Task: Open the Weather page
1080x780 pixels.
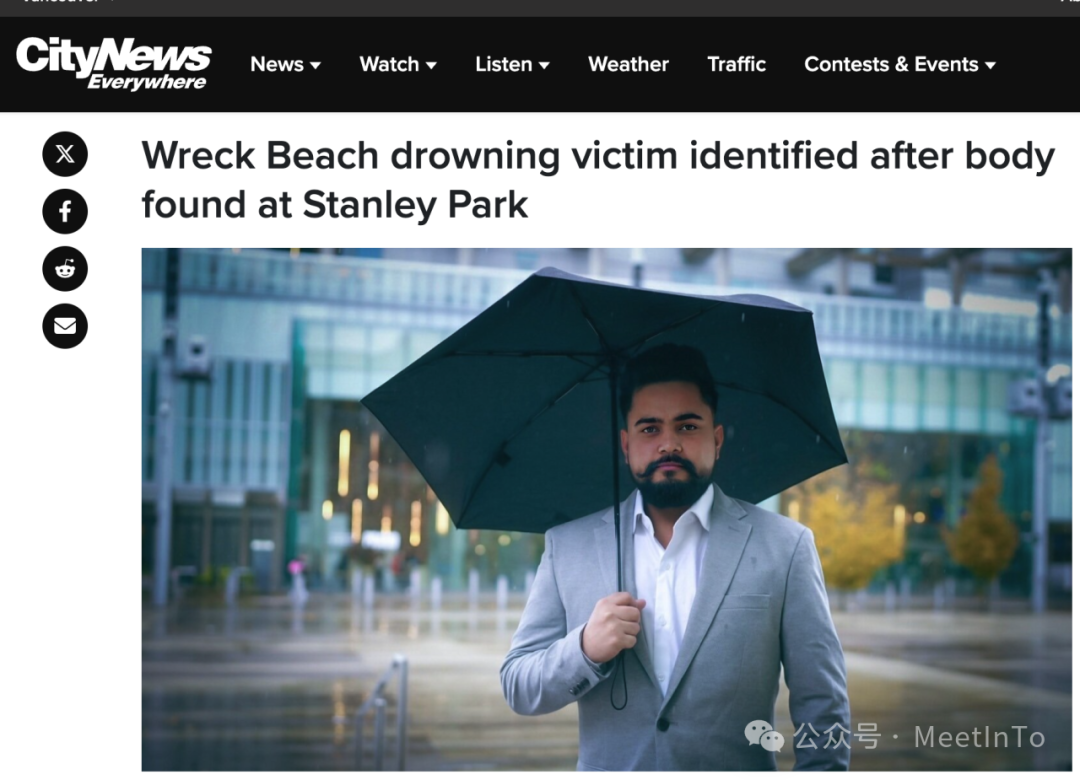Action: tap(628, 64)
